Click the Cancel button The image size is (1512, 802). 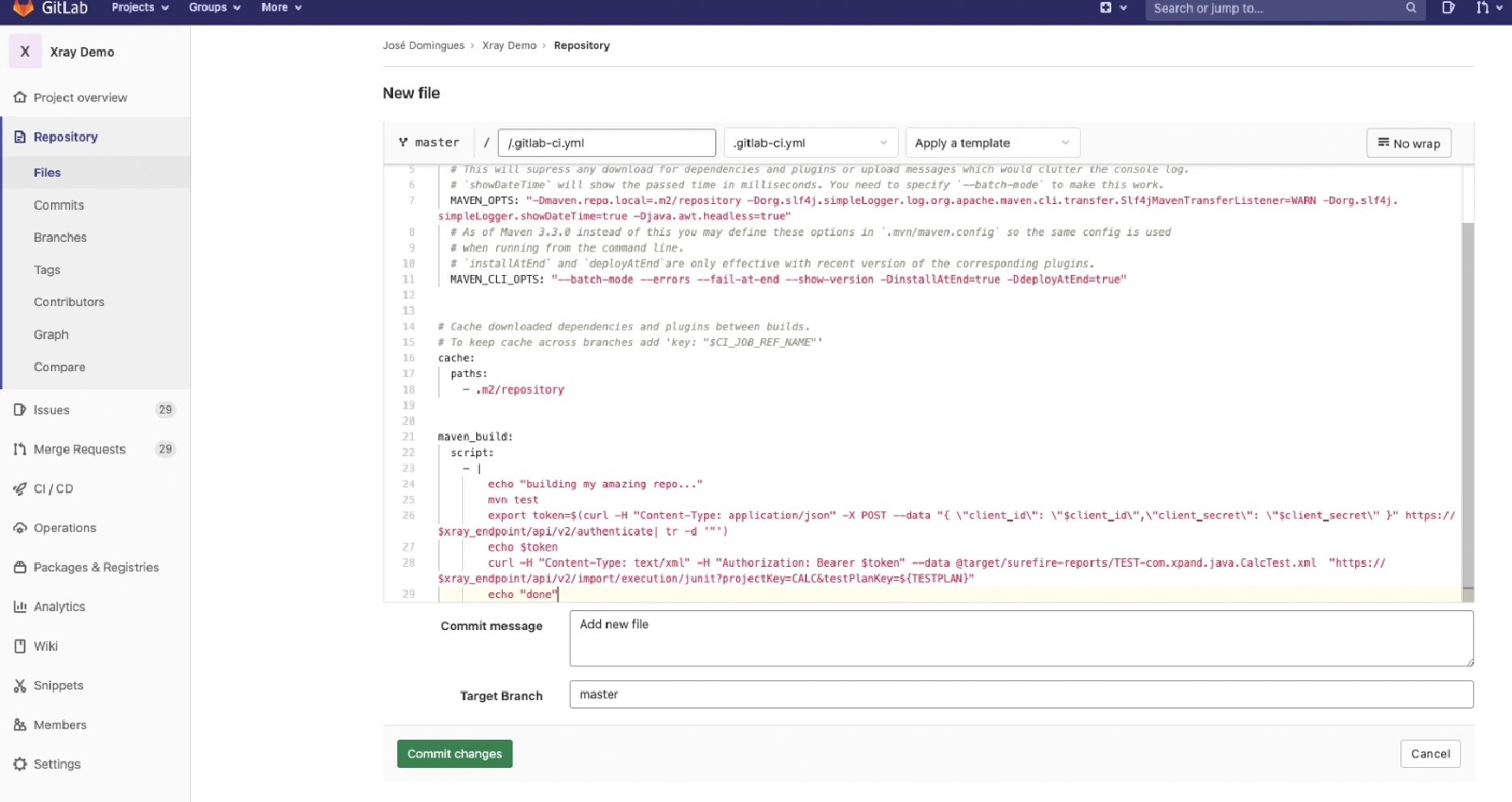point(1430,754)
